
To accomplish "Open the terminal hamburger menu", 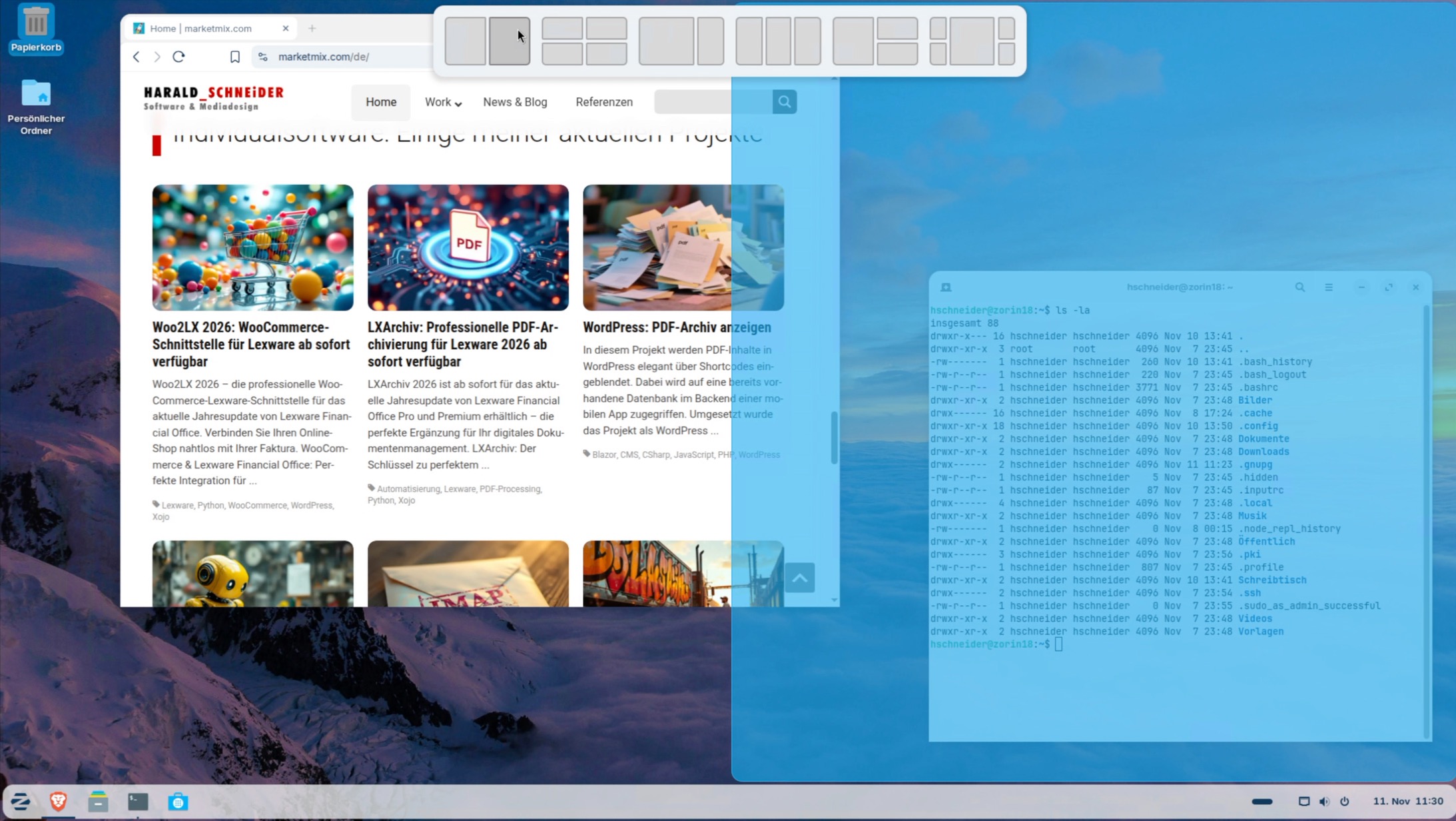I will pyautogui.click(x=1328, y=287).
